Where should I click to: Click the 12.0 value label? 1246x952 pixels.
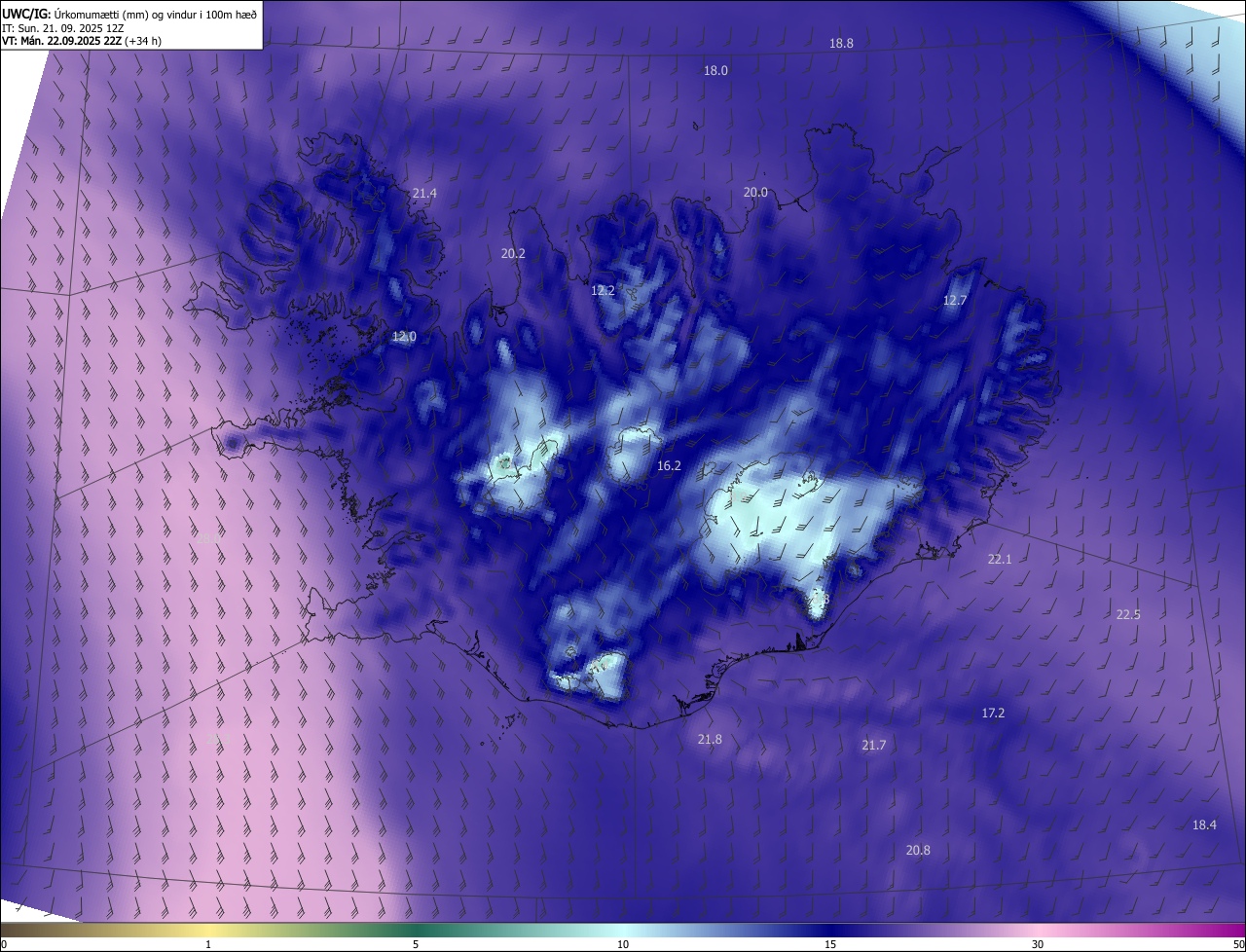404,337
